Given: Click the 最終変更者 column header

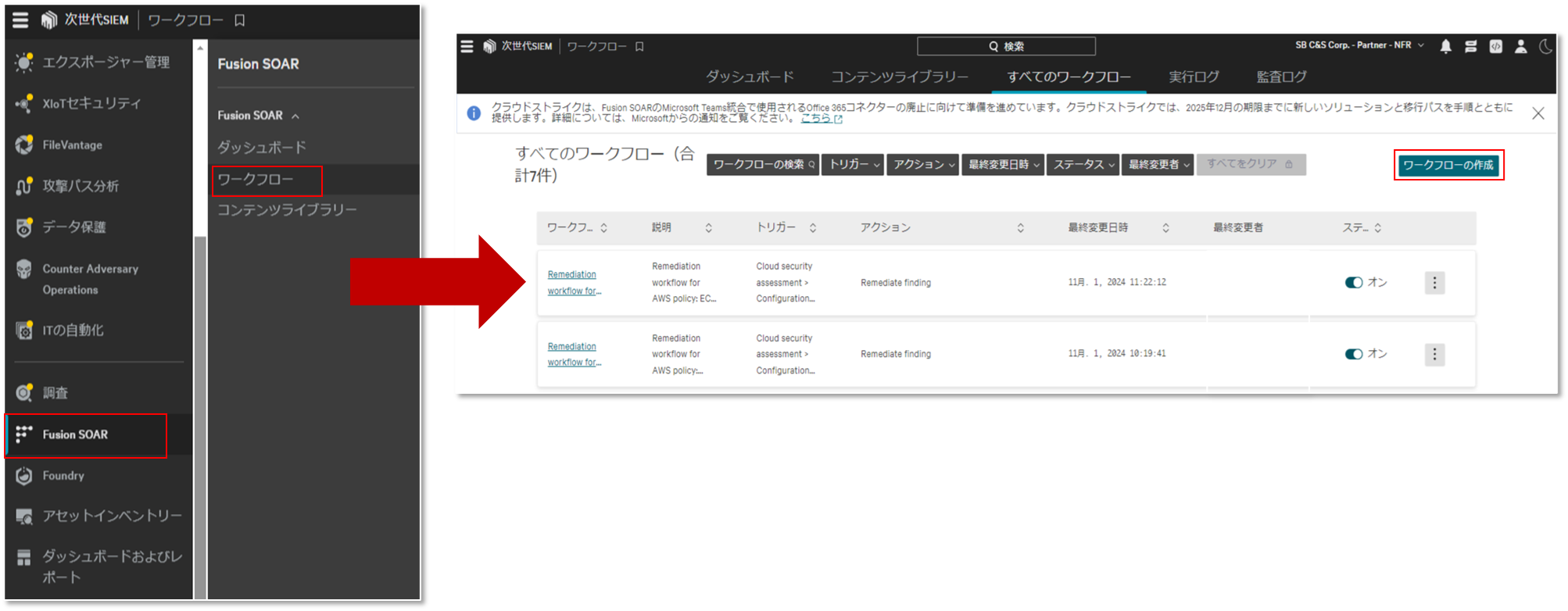Looking at the screenshot, I should [x=1238, y=228].
